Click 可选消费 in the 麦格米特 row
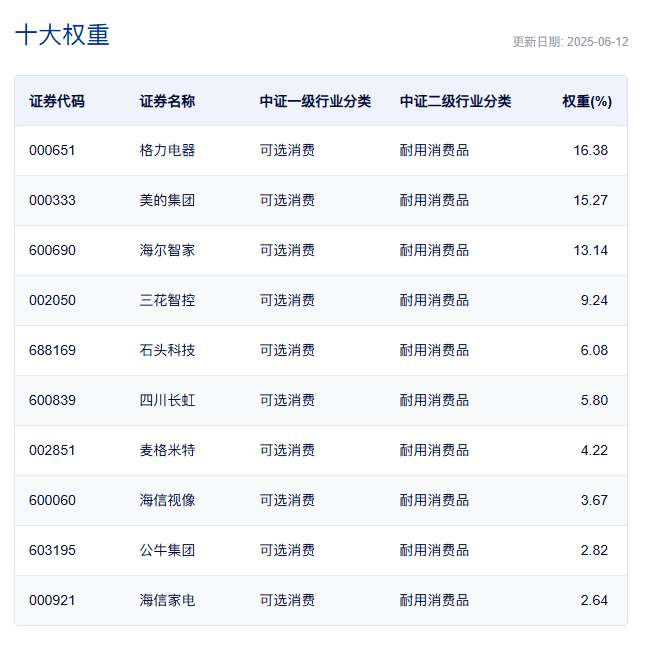 click(x=287, y=450)
